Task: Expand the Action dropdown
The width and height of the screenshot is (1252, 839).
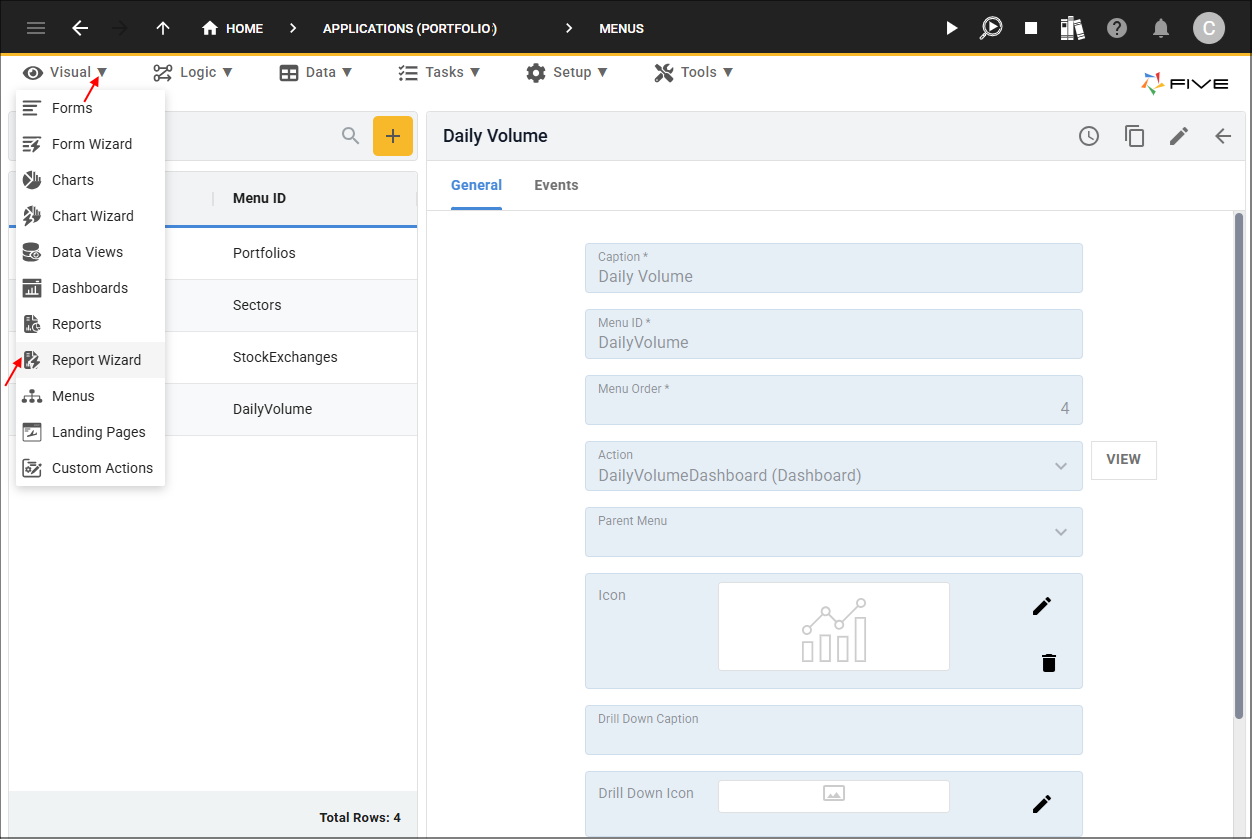Action: [x=1061, y=466]
